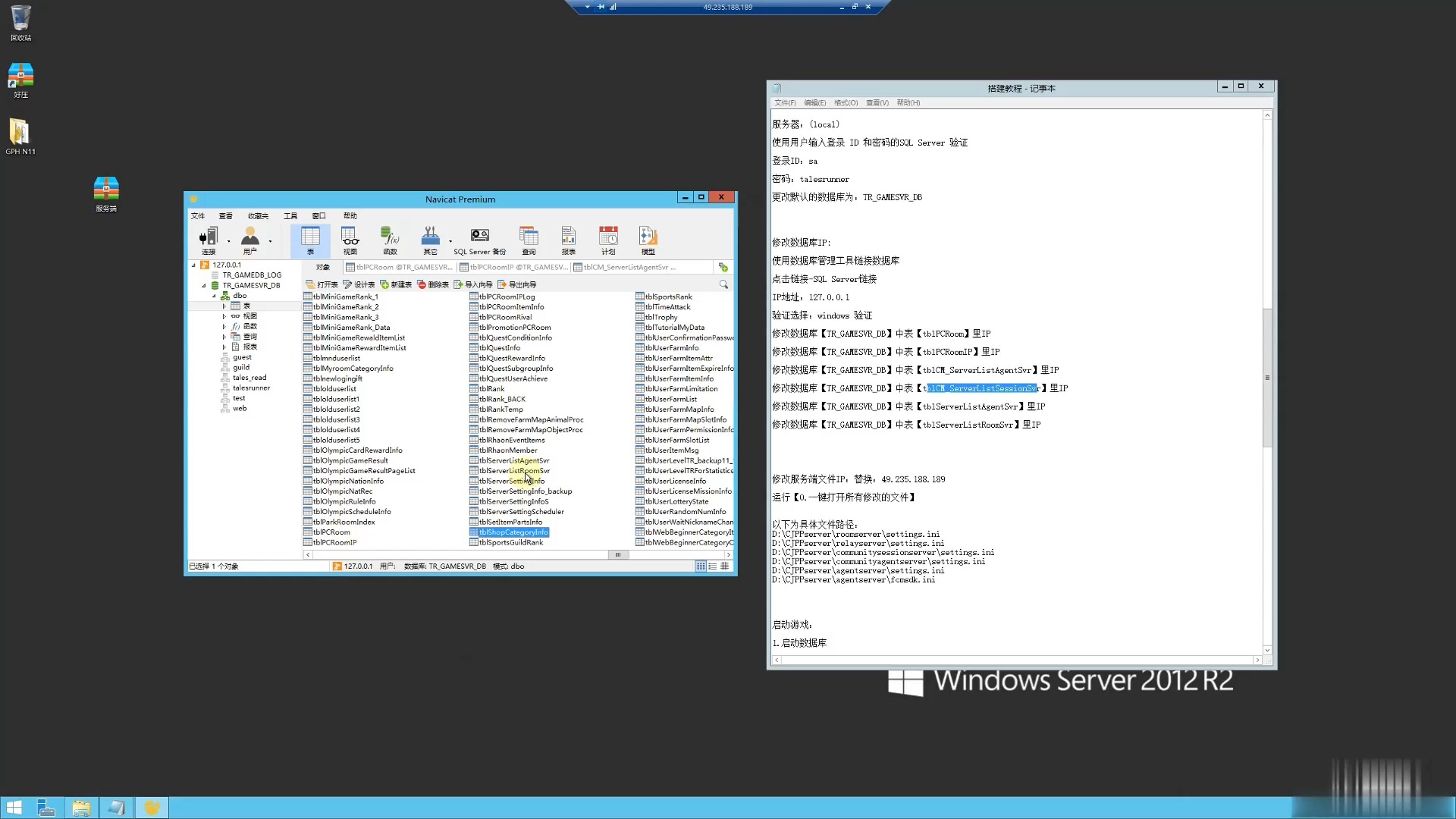The width and height of the screenshot is (1456, 819).
Task: Click the 打开表 button
Action: (x=322, y=285)
